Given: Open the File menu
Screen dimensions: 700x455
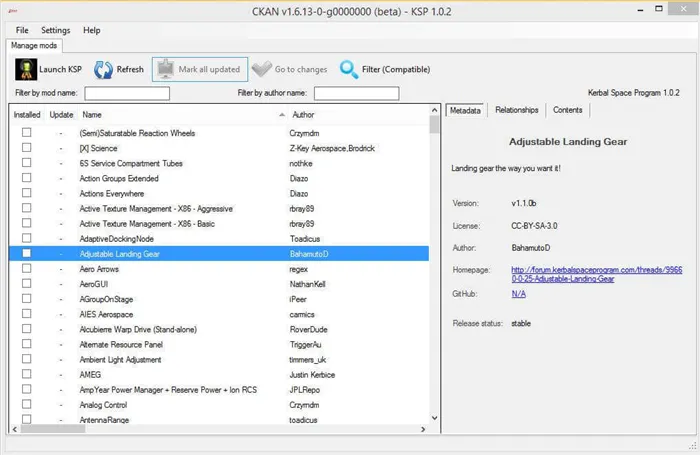Looking at the screenshot, I should [x=22, y=30].
